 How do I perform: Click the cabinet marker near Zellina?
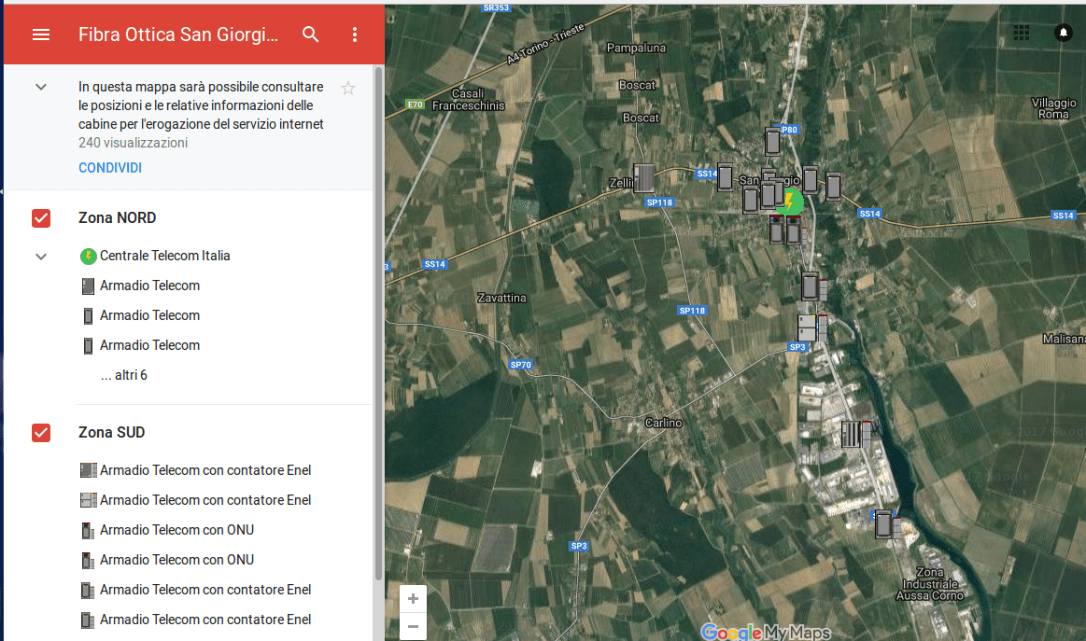pos(644,178)
